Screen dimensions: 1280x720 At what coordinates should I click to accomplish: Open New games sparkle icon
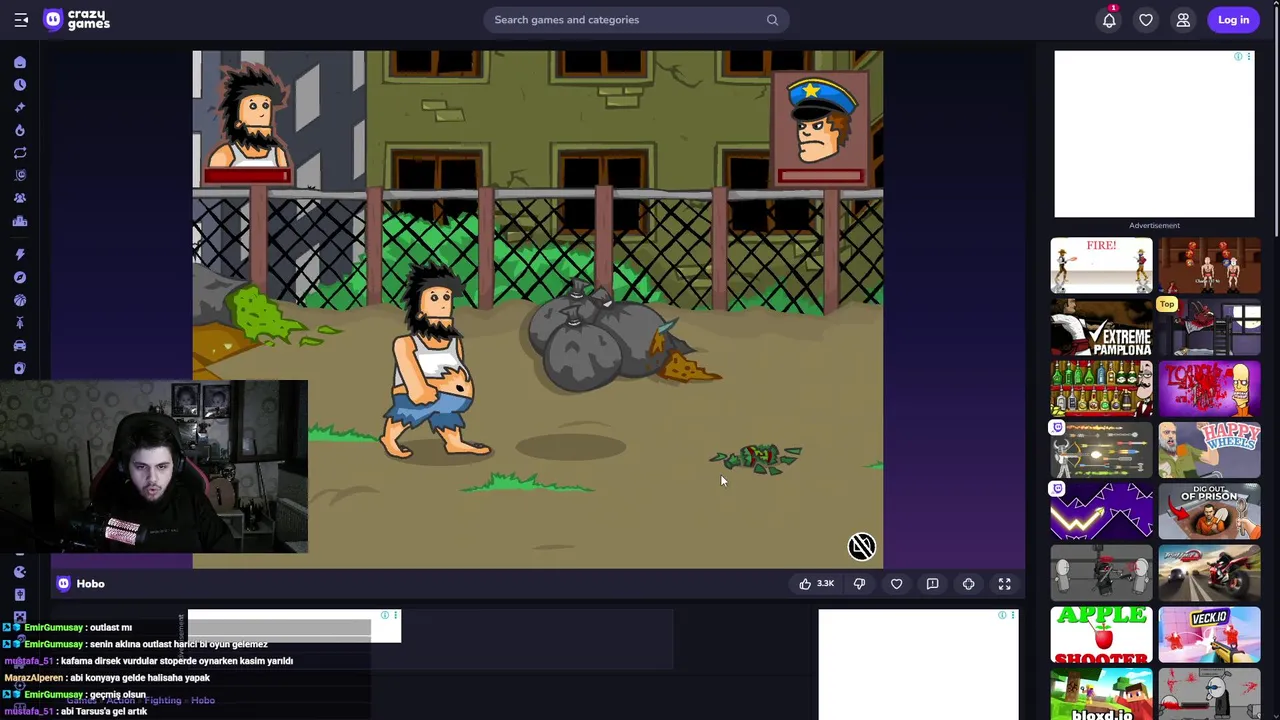[x=20, y=108]
